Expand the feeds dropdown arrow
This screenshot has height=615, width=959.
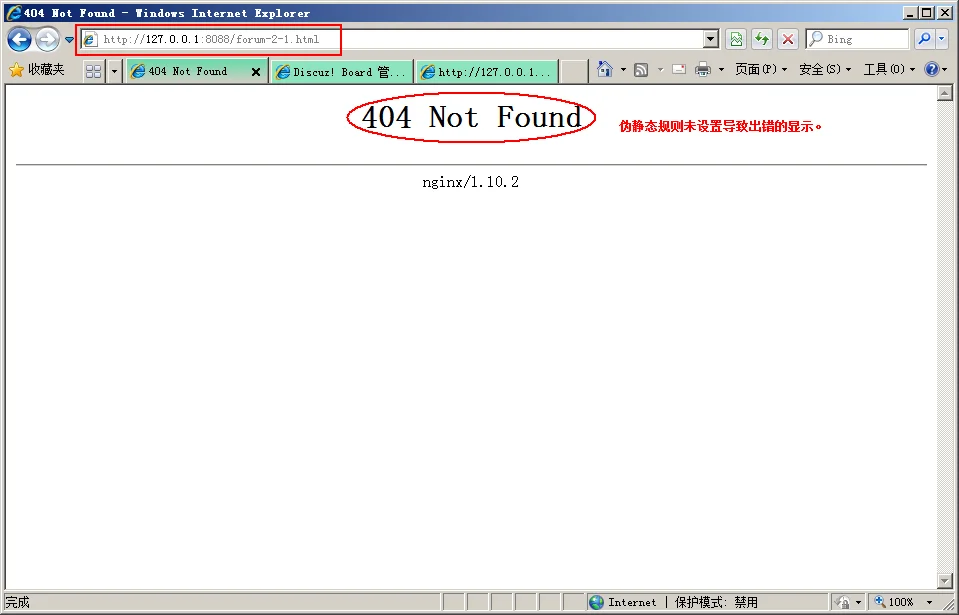(660, 70)
